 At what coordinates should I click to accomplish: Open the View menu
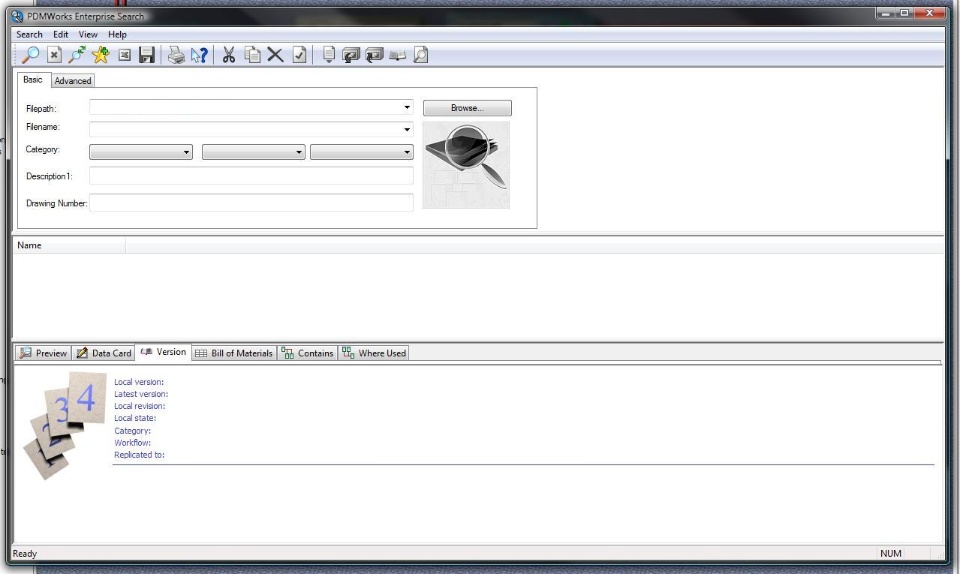[x=88, y=35]
